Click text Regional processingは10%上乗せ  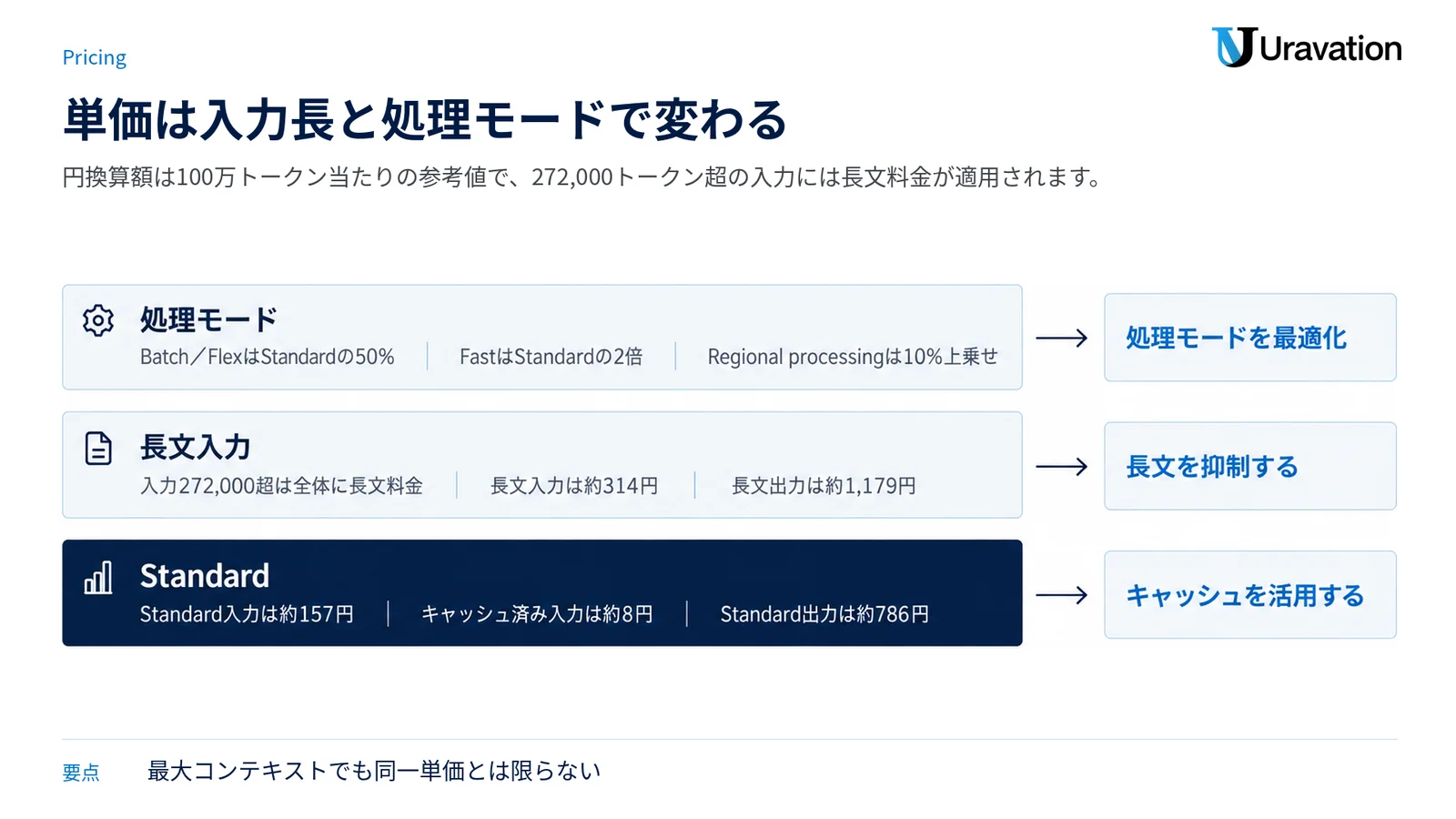click(853, 357)
